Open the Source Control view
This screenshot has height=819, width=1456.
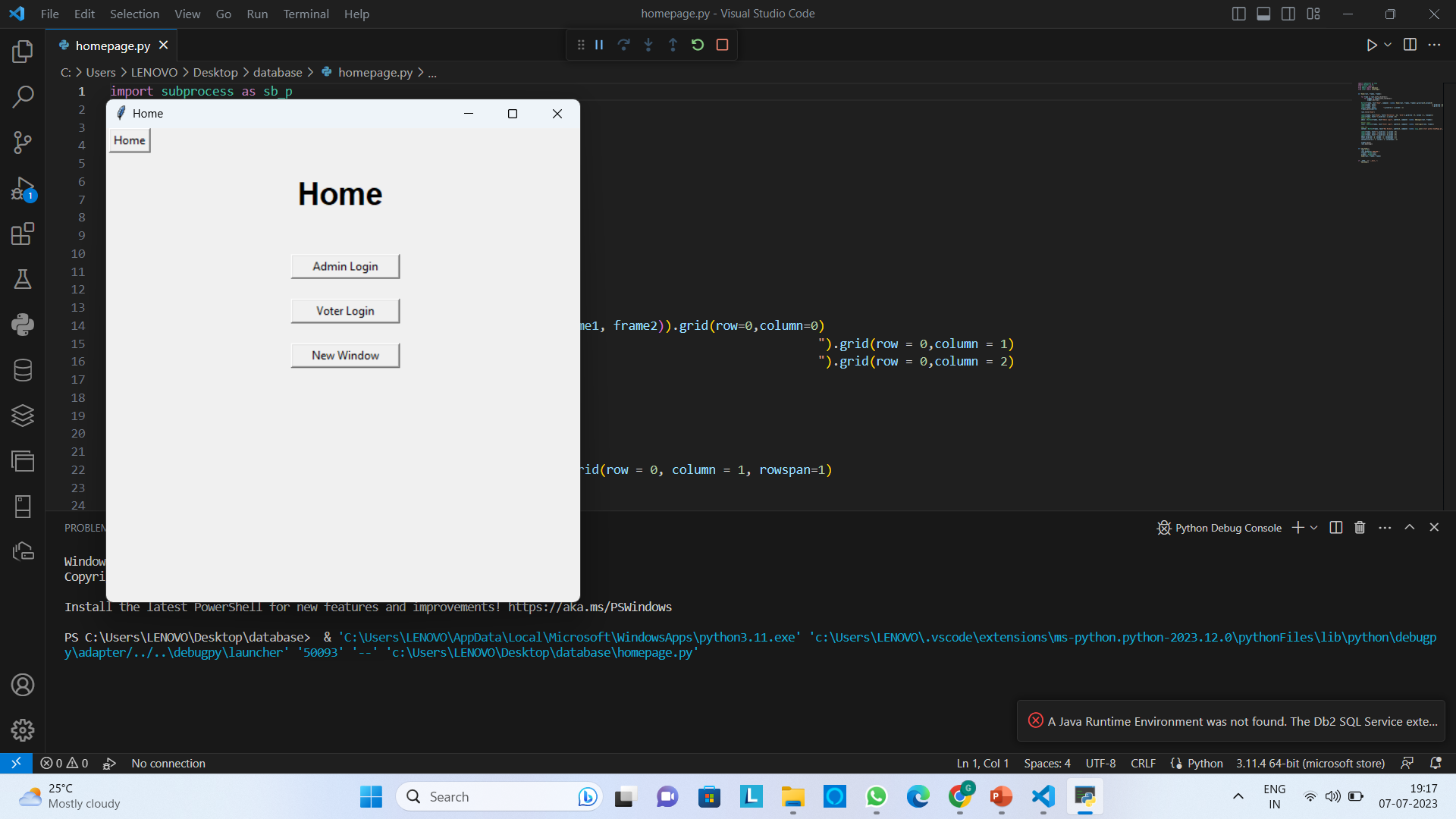click(x=23, y=142)
